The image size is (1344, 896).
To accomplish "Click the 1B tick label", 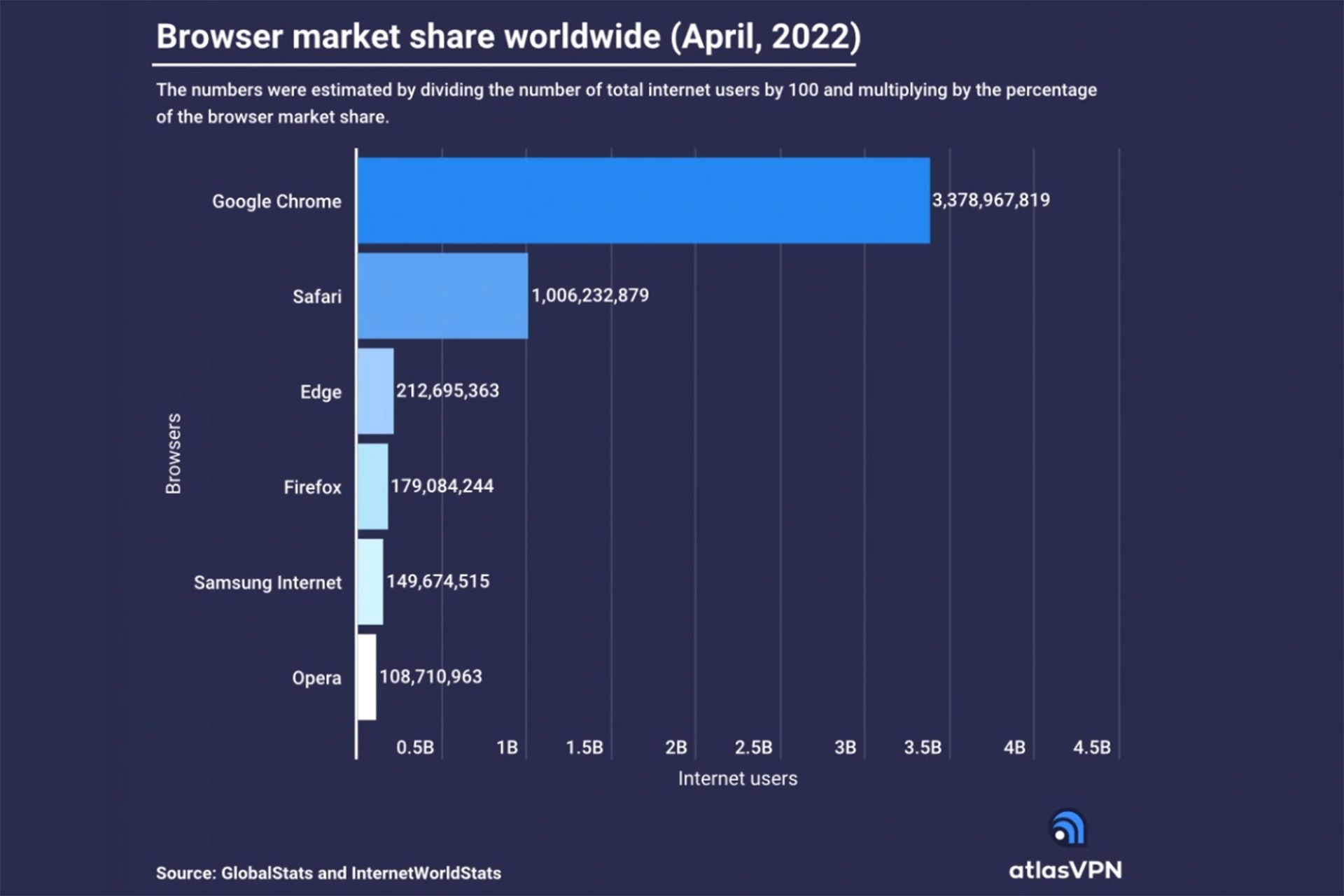I will 507,748.
